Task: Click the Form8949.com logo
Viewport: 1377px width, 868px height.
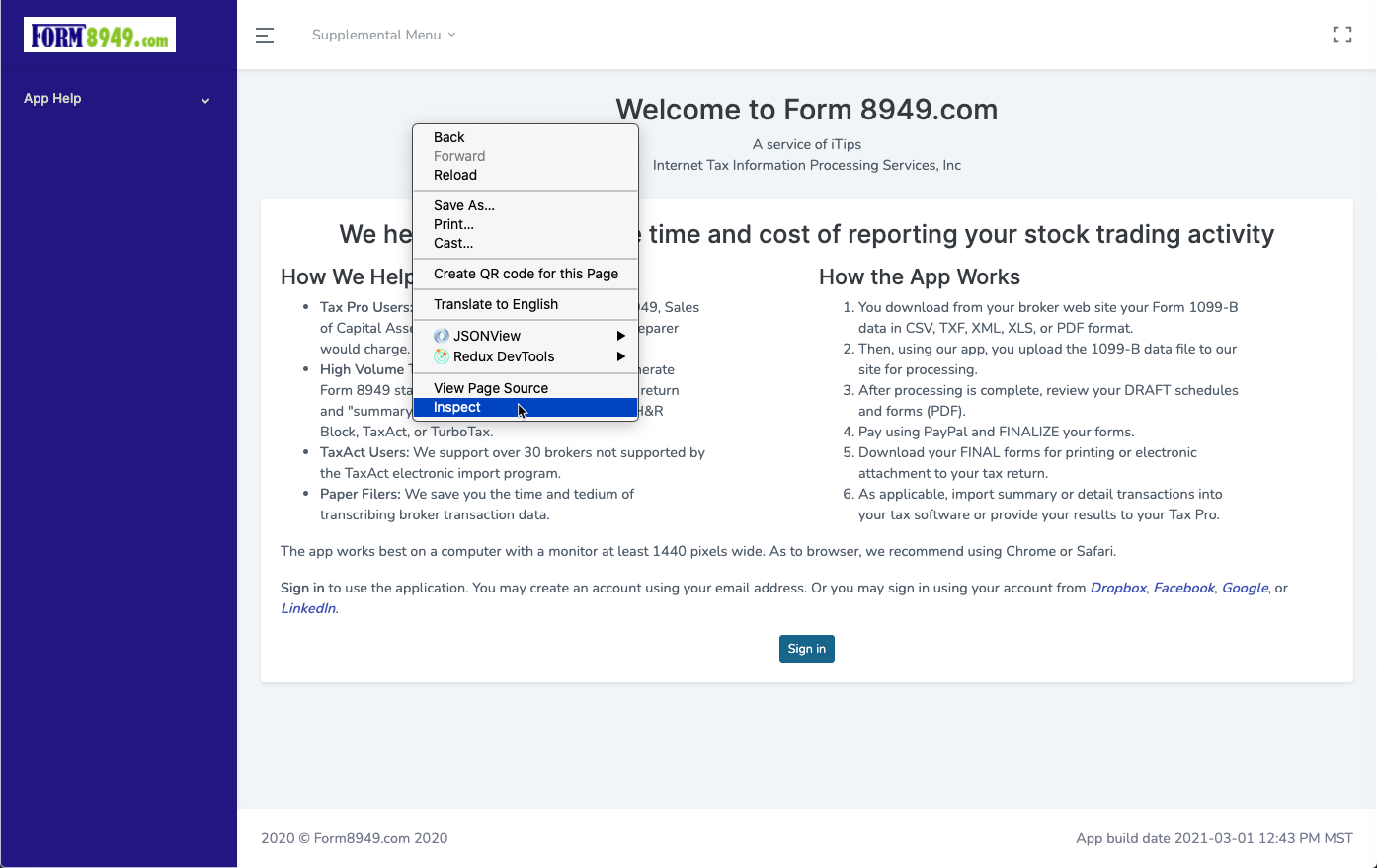Action: (100, 35)
